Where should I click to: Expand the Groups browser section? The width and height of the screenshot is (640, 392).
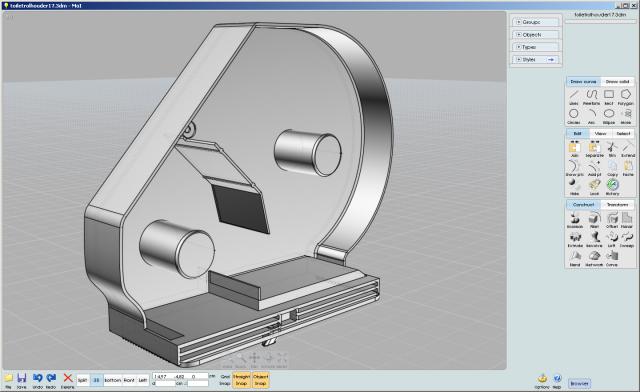coord(536,22)
